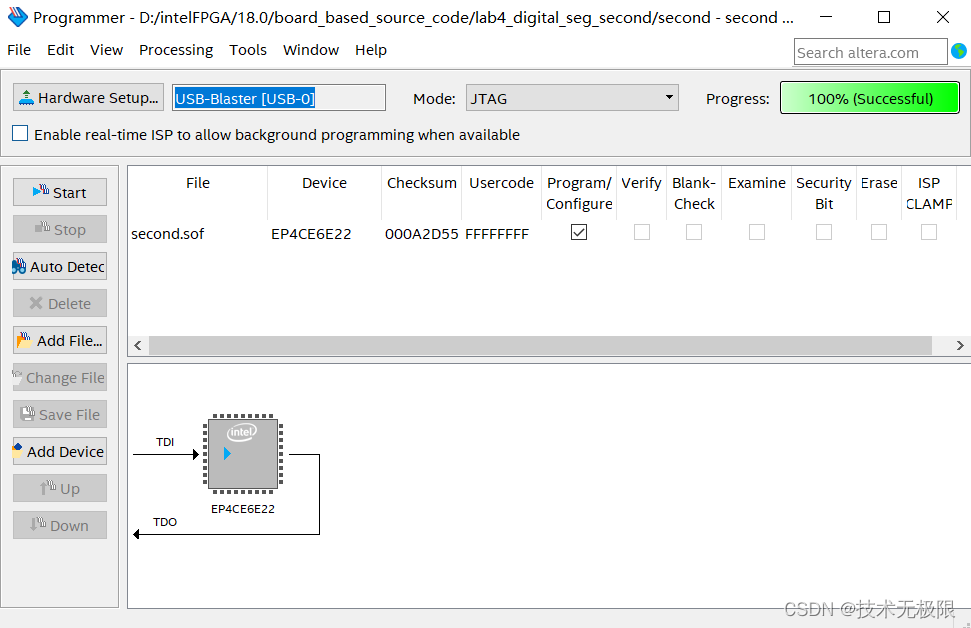Click the Blank-Check column header
The width and height of the screenshot is (971, 628).
point(694,193)
